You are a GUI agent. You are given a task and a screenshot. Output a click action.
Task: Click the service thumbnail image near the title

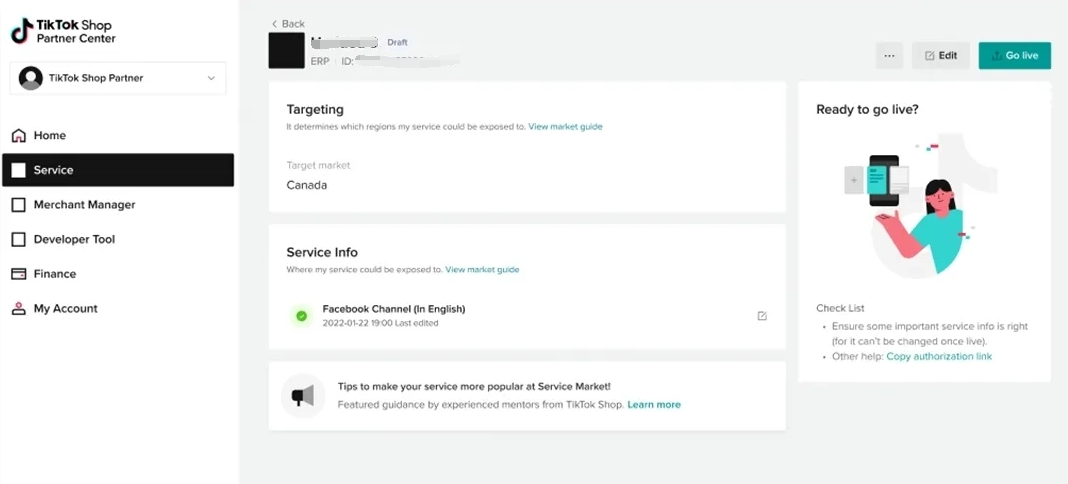[x=287, y=51]
